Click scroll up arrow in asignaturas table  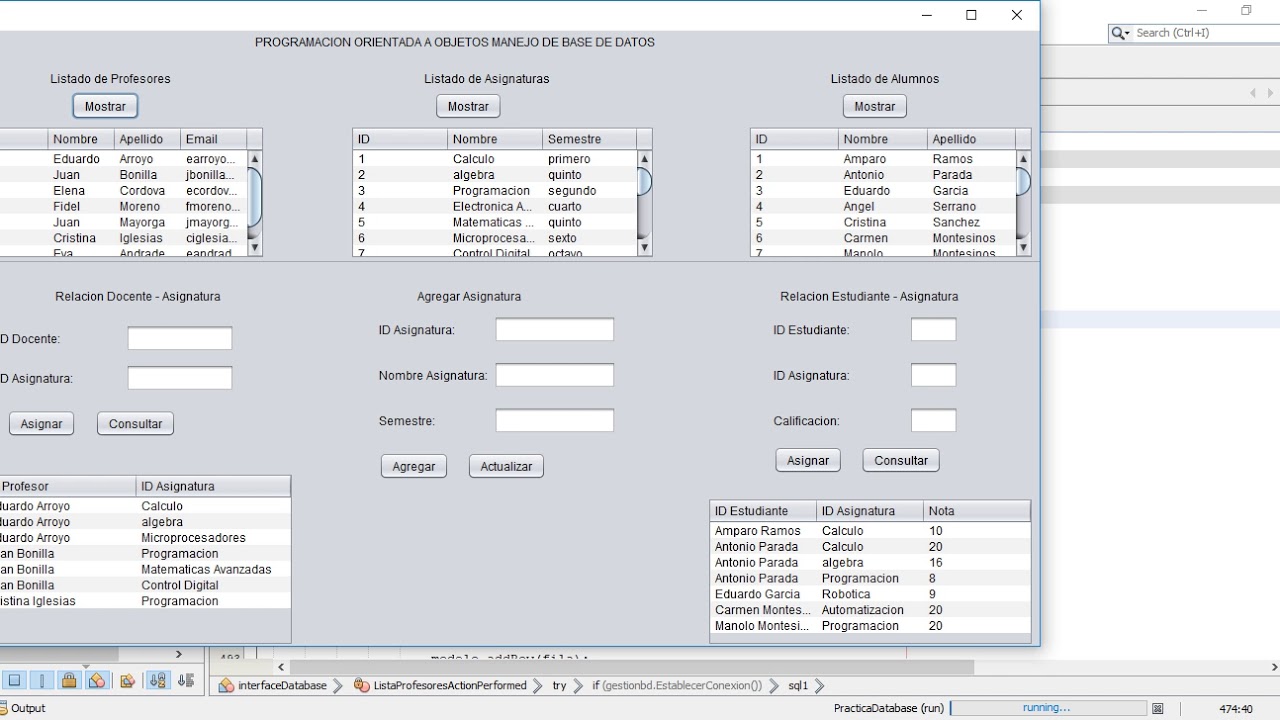click(644, 159)
